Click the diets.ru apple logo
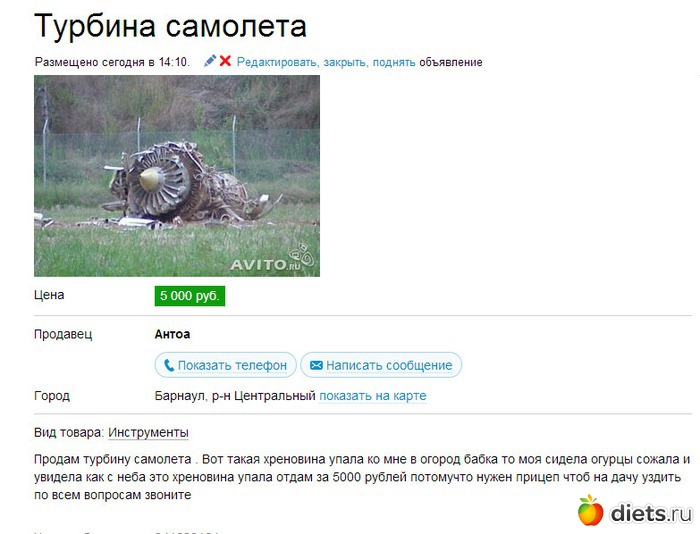 (x=591, y=510)
